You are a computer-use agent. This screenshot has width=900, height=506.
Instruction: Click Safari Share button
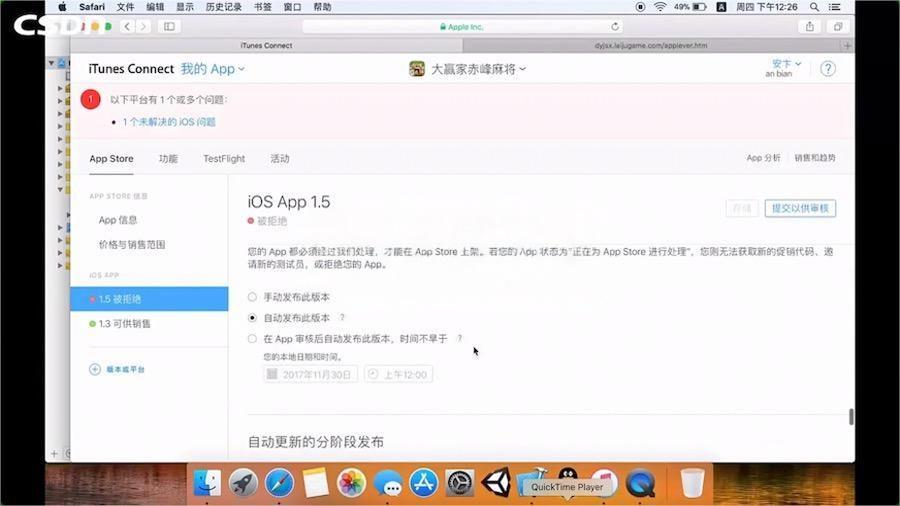point(809,26)
